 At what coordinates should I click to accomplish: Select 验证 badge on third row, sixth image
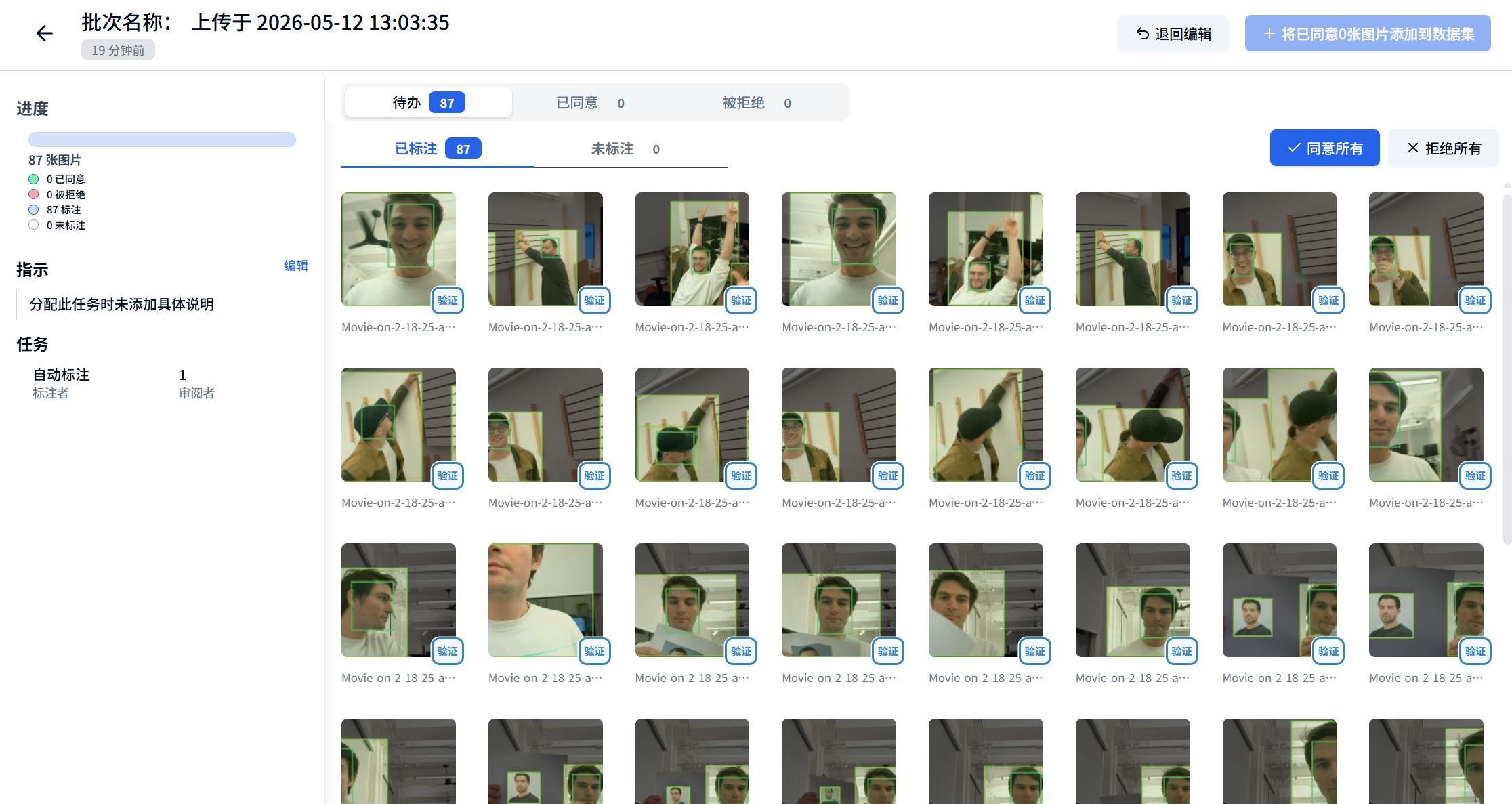[1181, 651]
